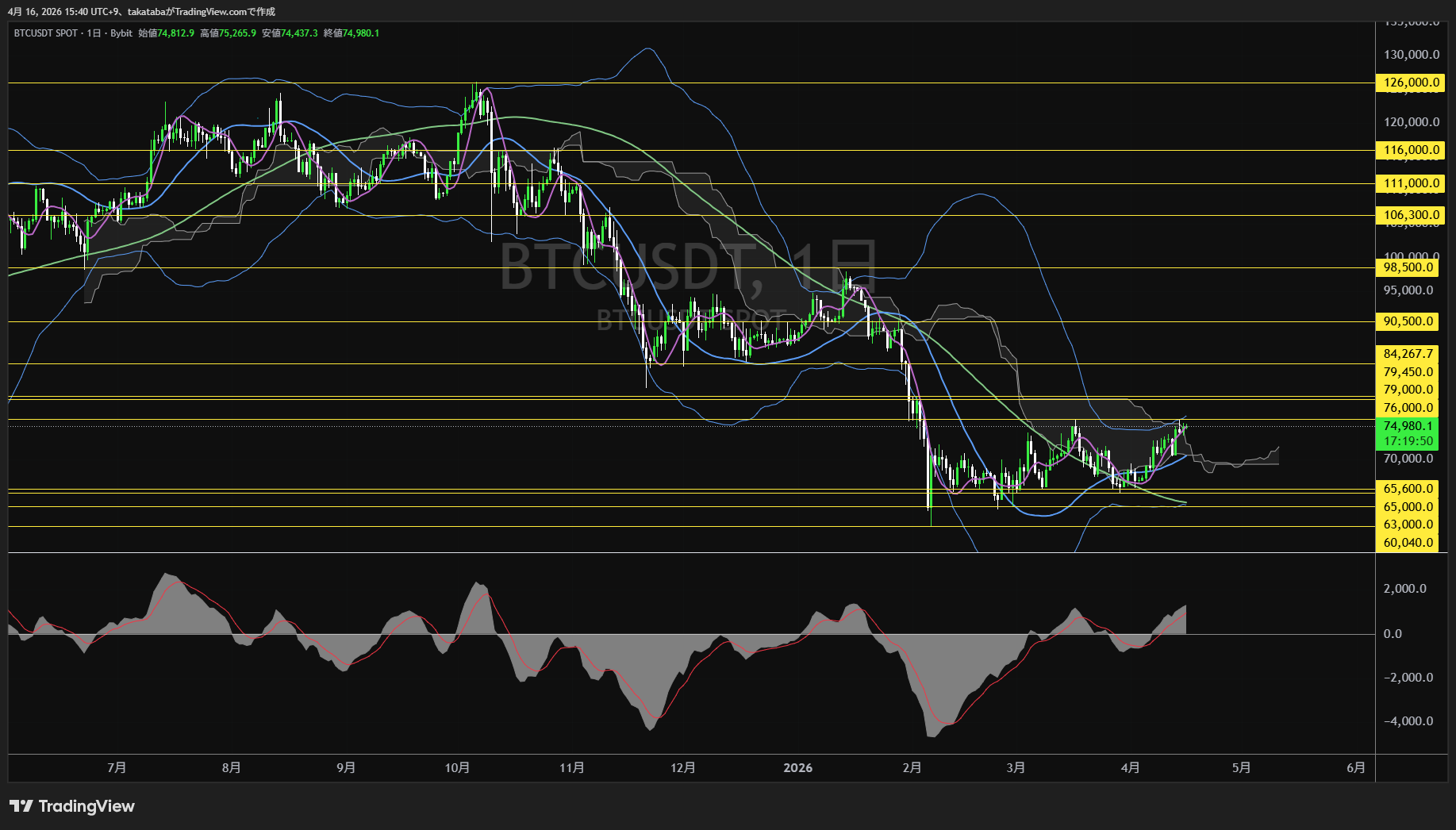Click the 65,600.0 price level label
Screen dimensions: 1456x830
point(1408,489)
